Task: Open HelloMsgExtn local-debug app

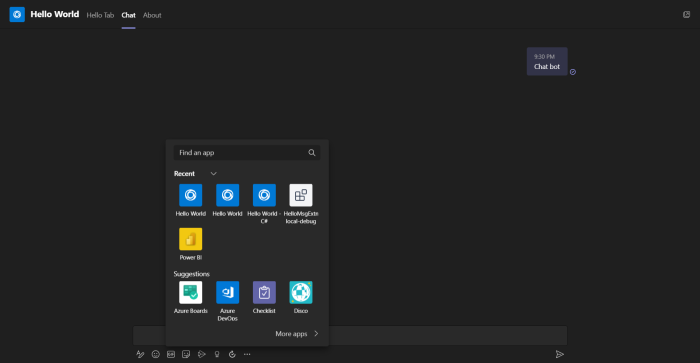Action: (301, 204)
